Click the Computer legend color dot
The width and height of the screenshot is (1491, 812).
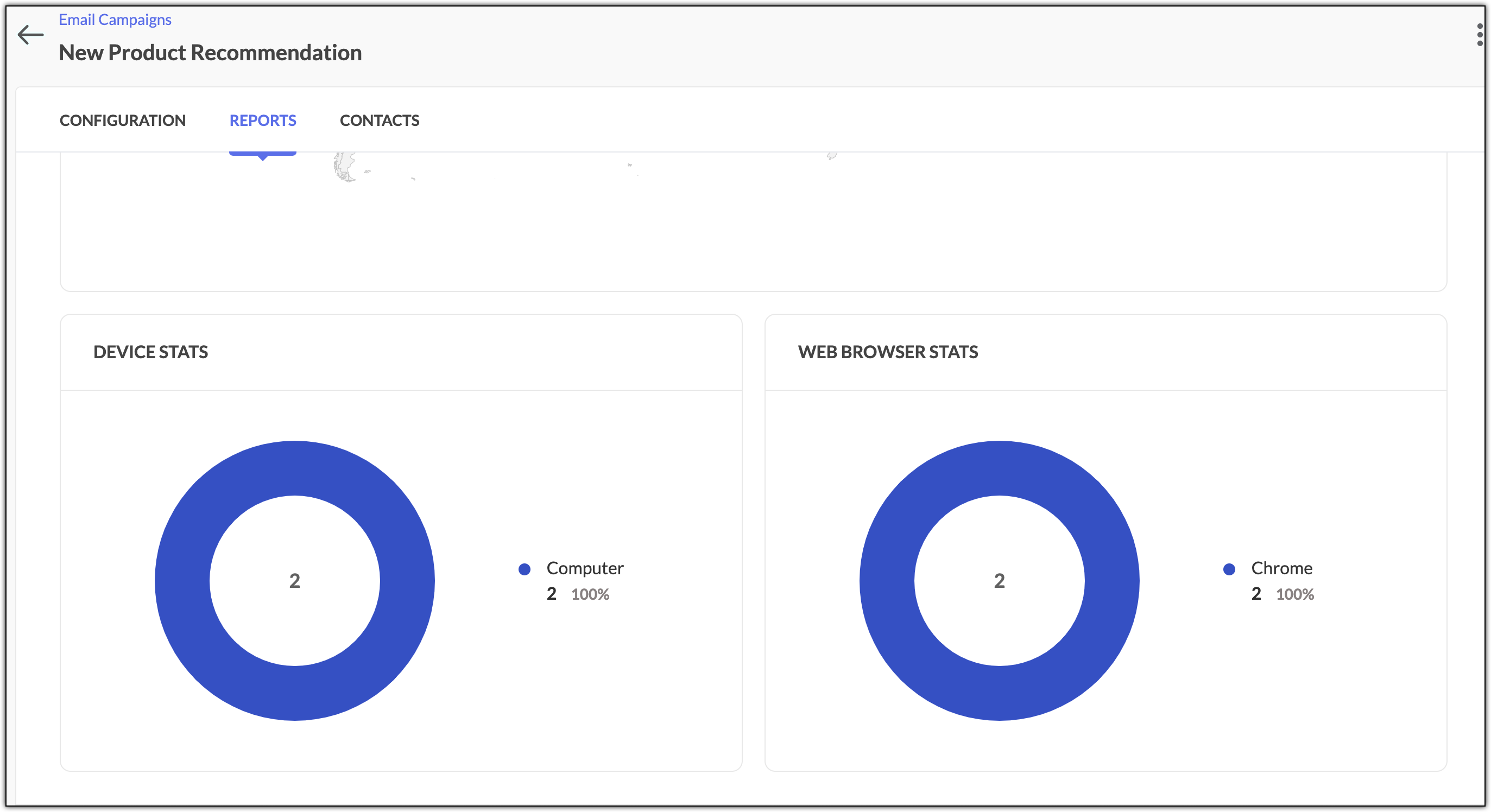click(x=525, y=569)
